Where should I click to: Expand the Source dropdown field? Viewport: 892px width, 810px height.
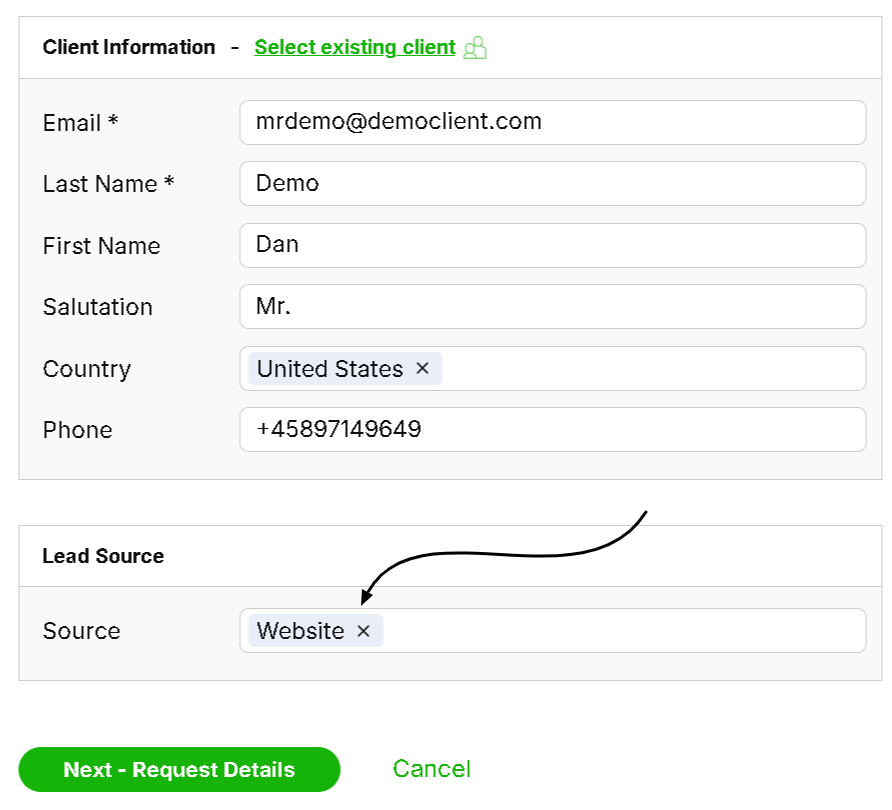[x=620, y=631]
